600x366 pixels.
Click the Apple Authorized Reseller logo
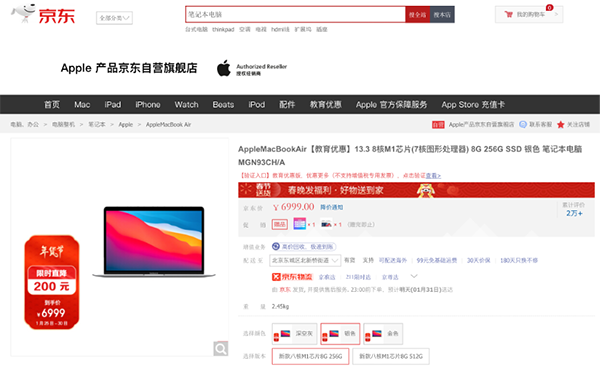coord(252,69)
